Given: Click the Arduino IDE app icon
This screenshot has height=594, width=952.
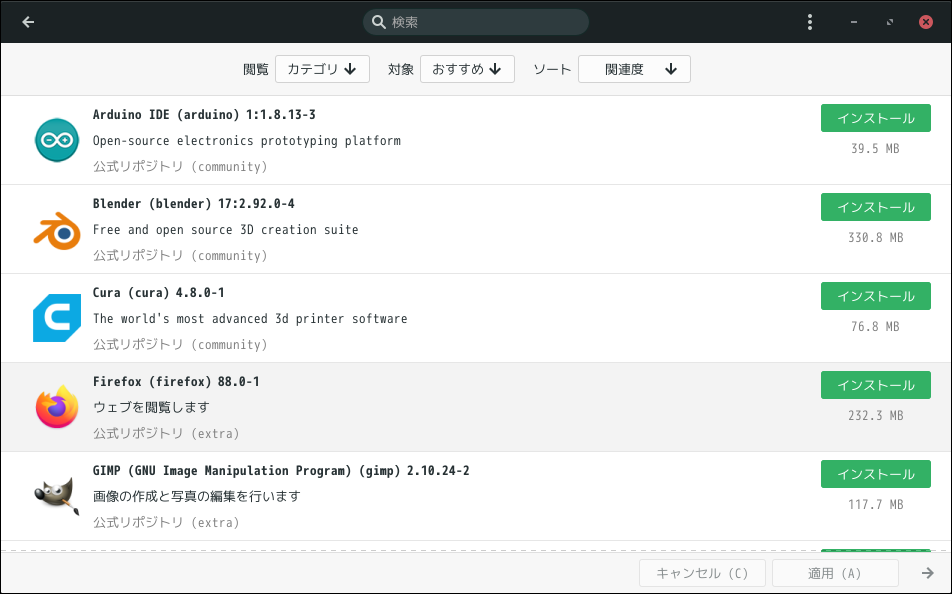Looking at the screenshot, I should click(57, 140).
